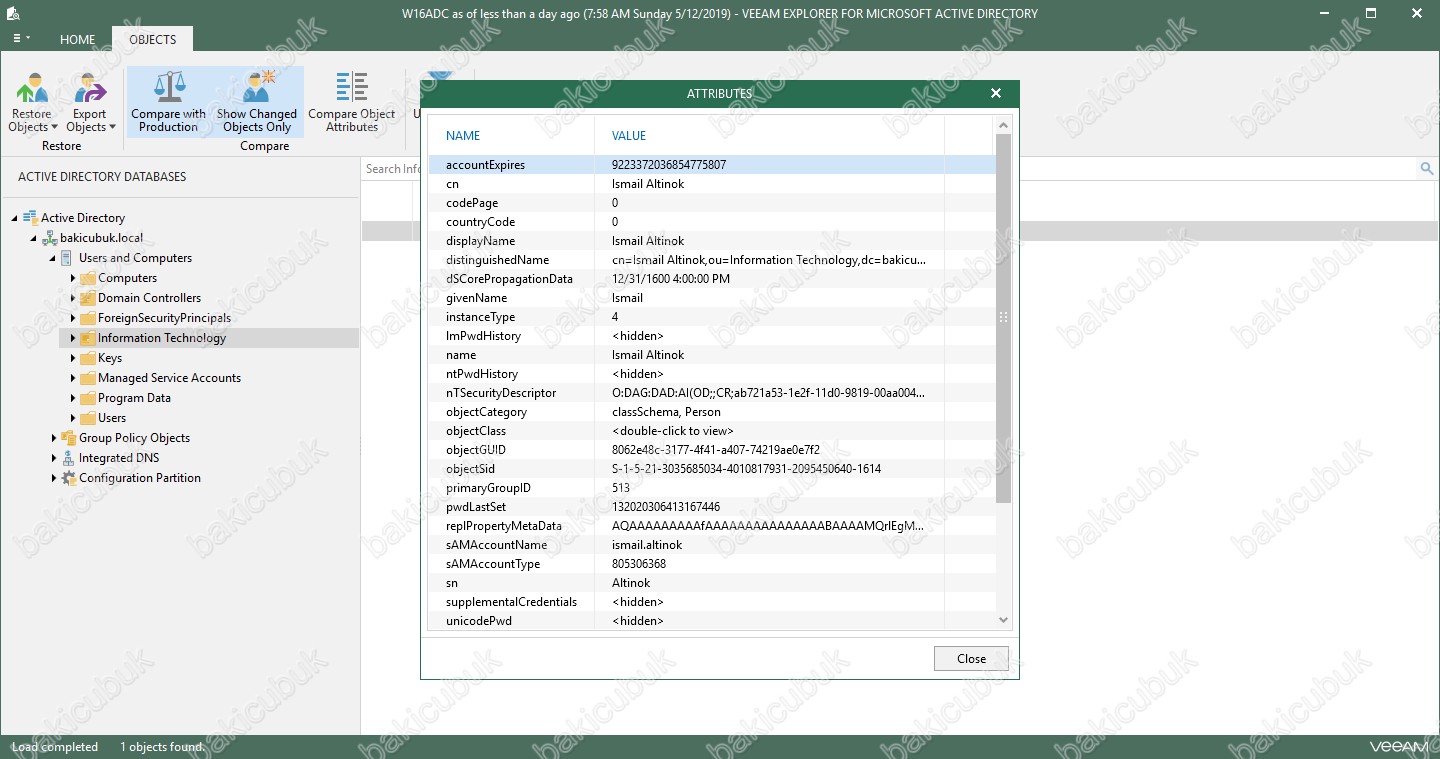Screen dimensions: 1440x759
Task: Collapse the Users and Computers node
Action: (x=53, y=258)
